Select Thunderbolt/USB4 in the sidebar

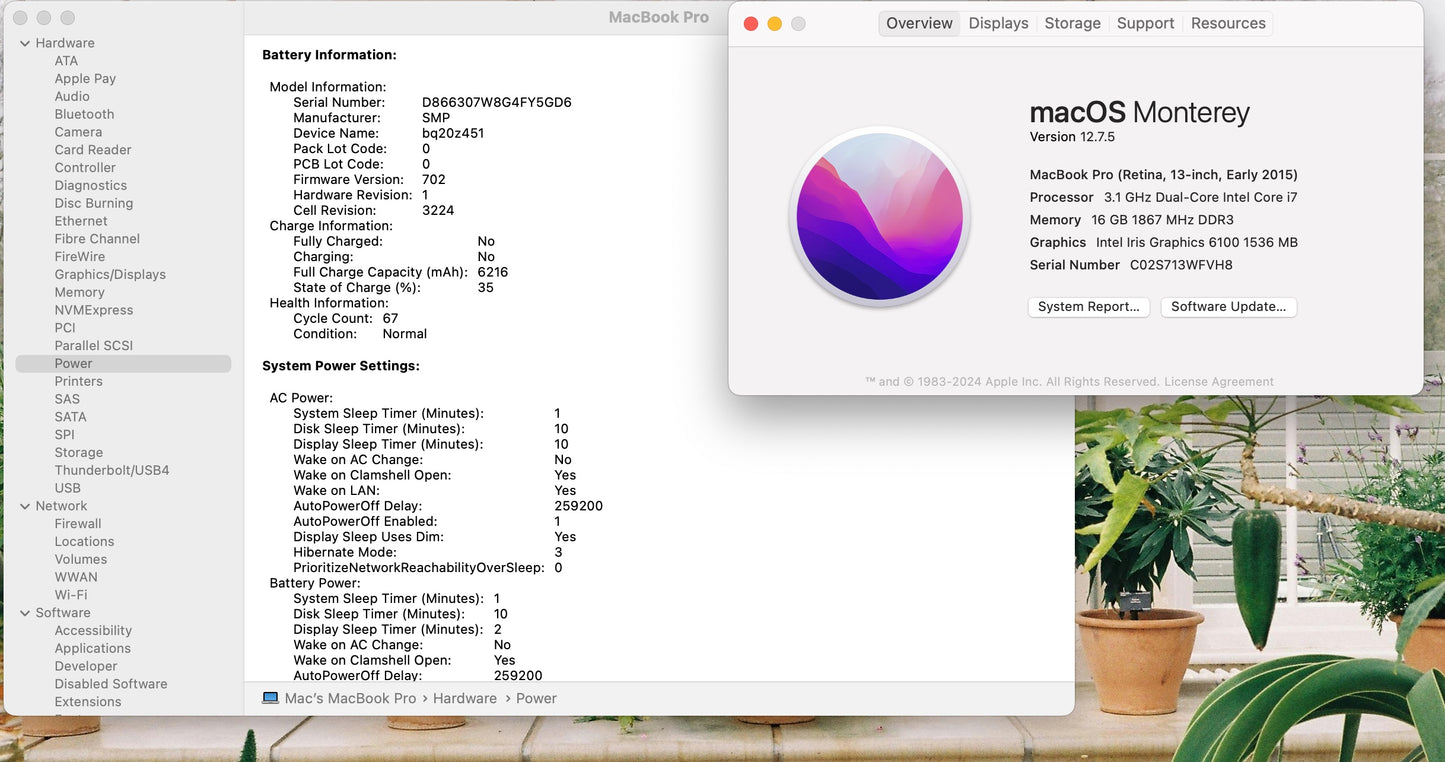(x=112, y=470)
